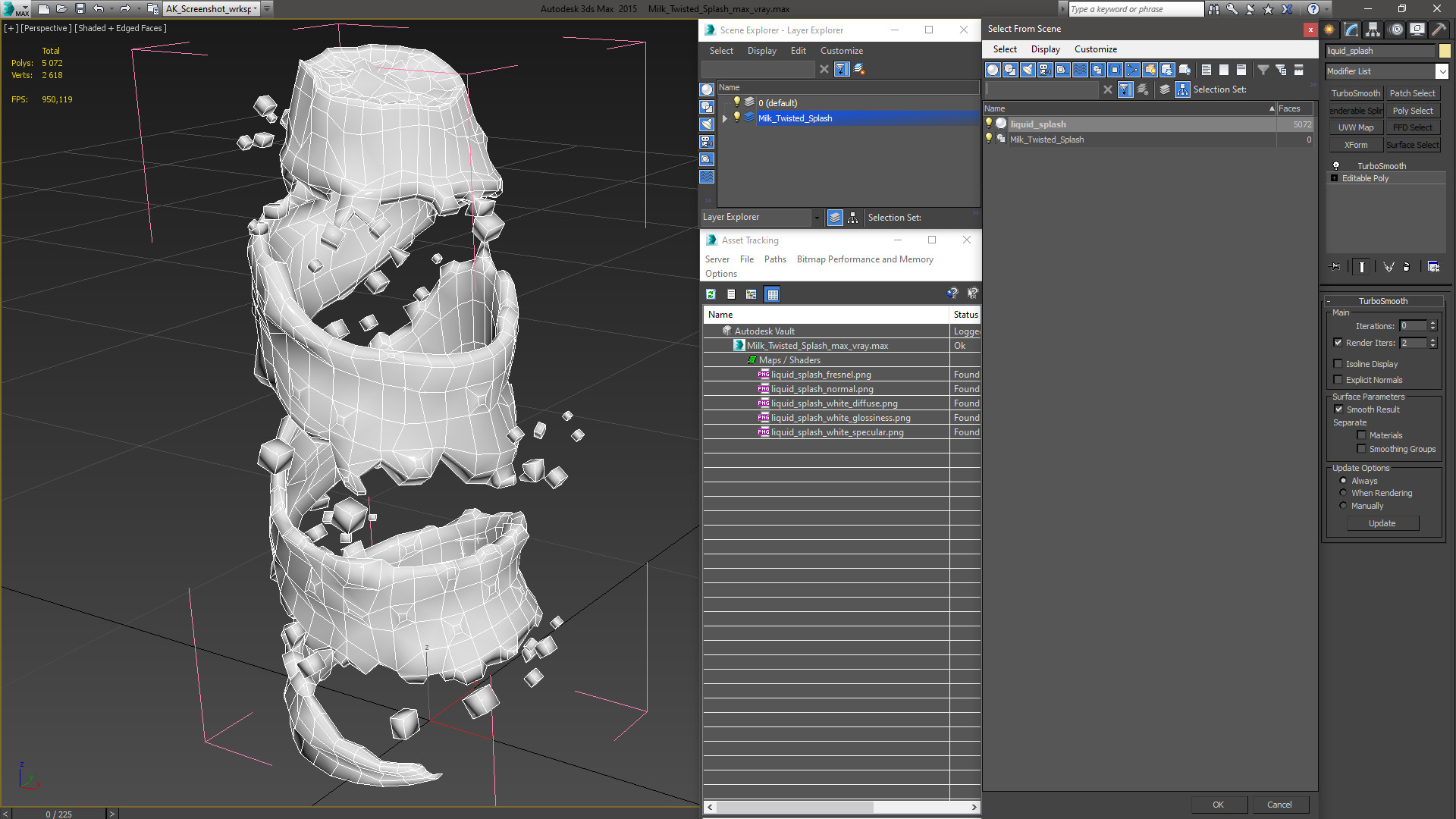Screen dimensions: 1456x819
Task: Open the Layer Explorer dropdown selector
Action: click(x=816, y=218)
